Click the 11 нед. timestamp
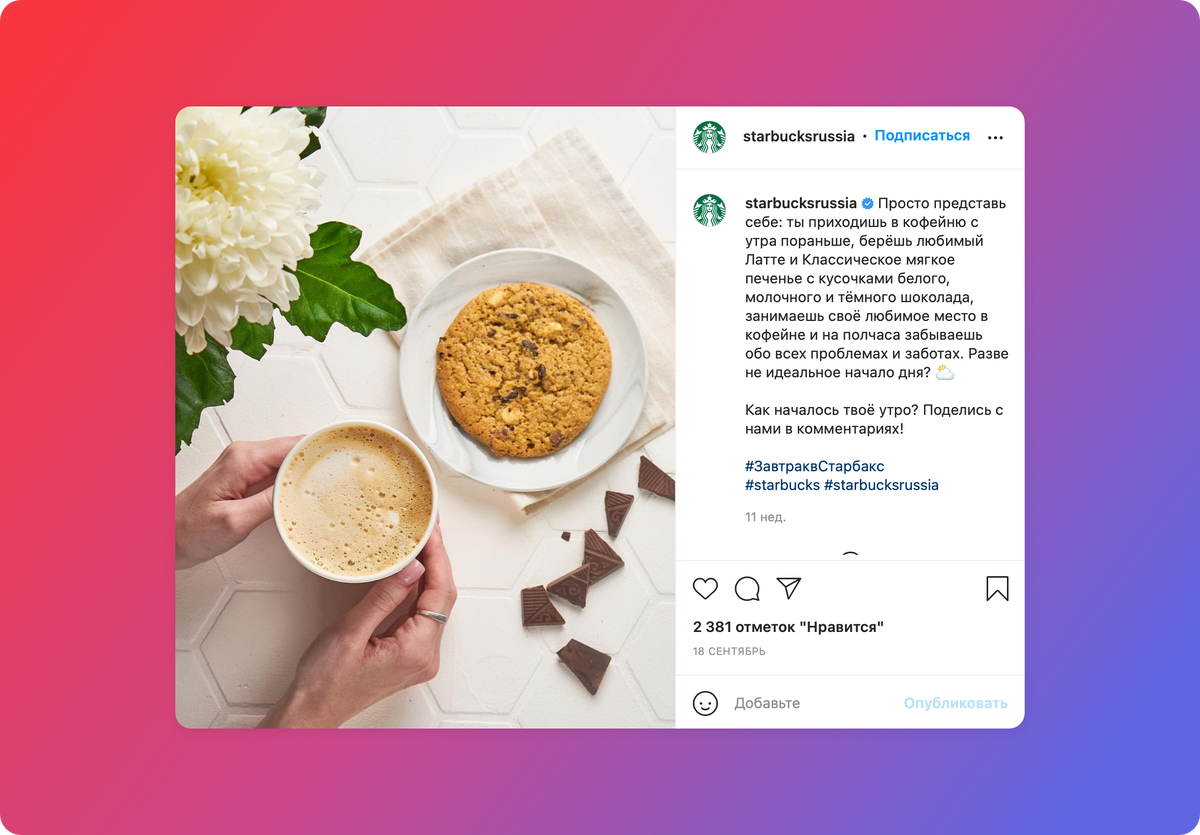1200x835 pixels. pyautogui.click(x=765, y=517)
